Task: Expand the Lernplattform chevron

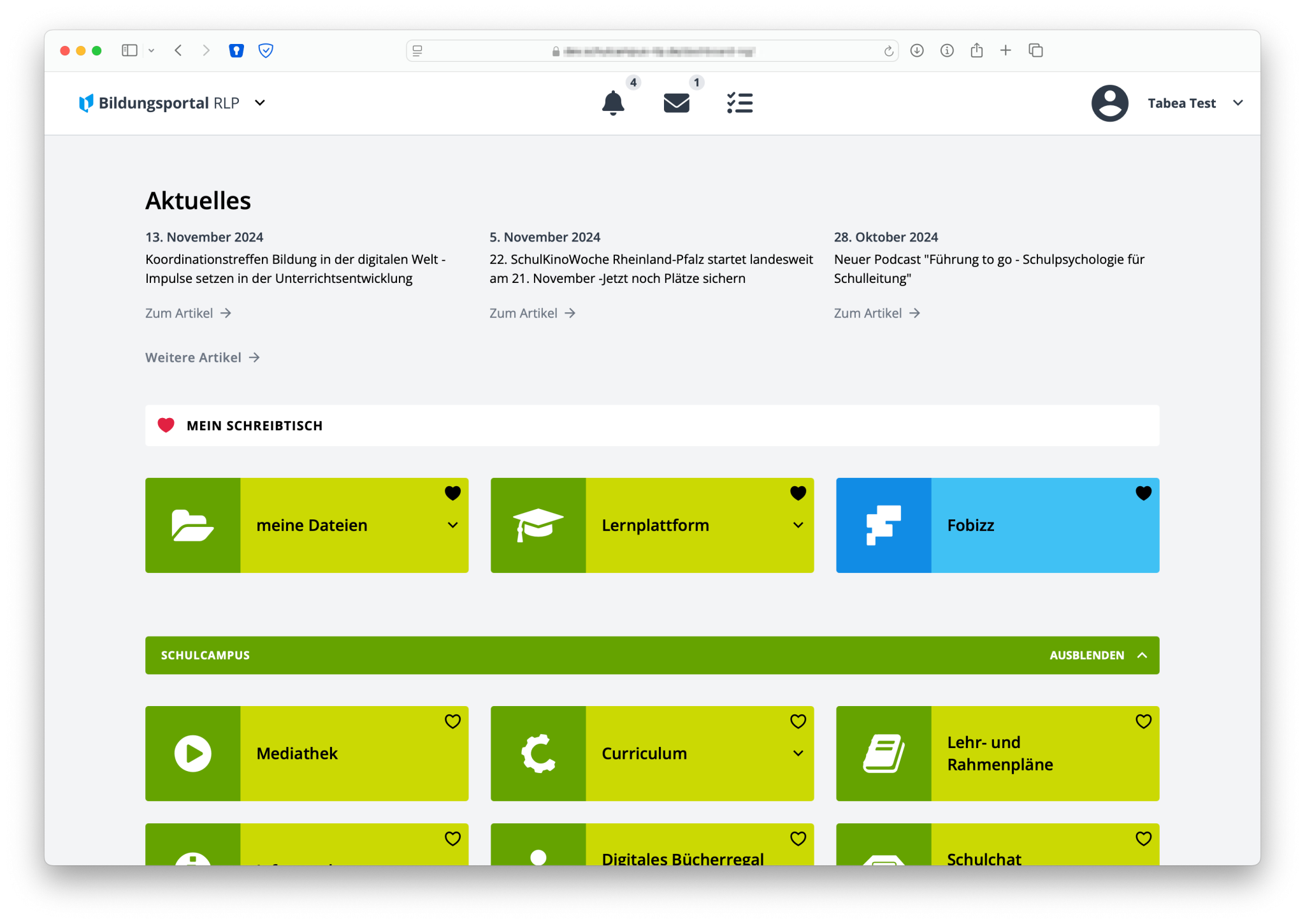Action: [798, 525]
